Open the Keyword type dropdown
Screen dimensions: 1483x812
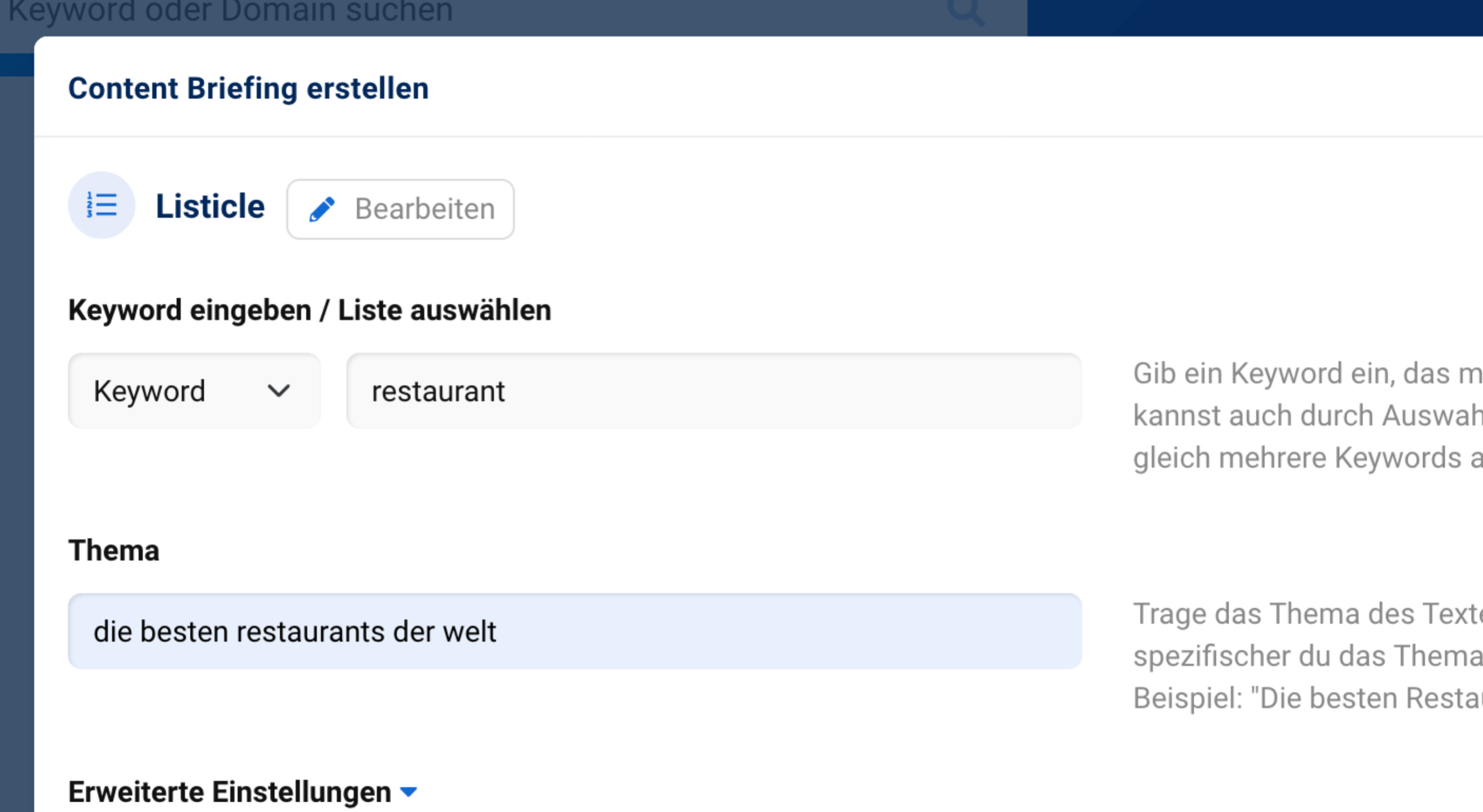[x=194, y=391]
